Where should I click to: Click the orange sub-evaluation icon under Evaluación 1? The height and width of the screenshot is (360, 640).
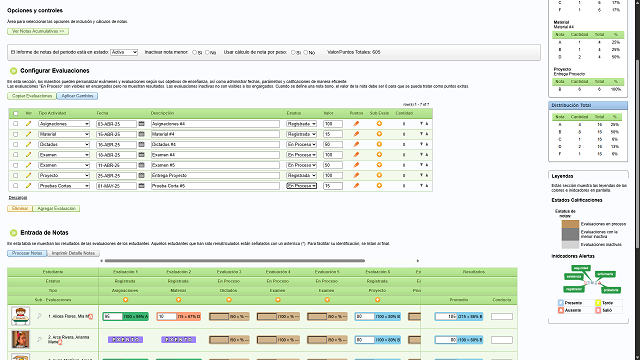tap(126, 300)
